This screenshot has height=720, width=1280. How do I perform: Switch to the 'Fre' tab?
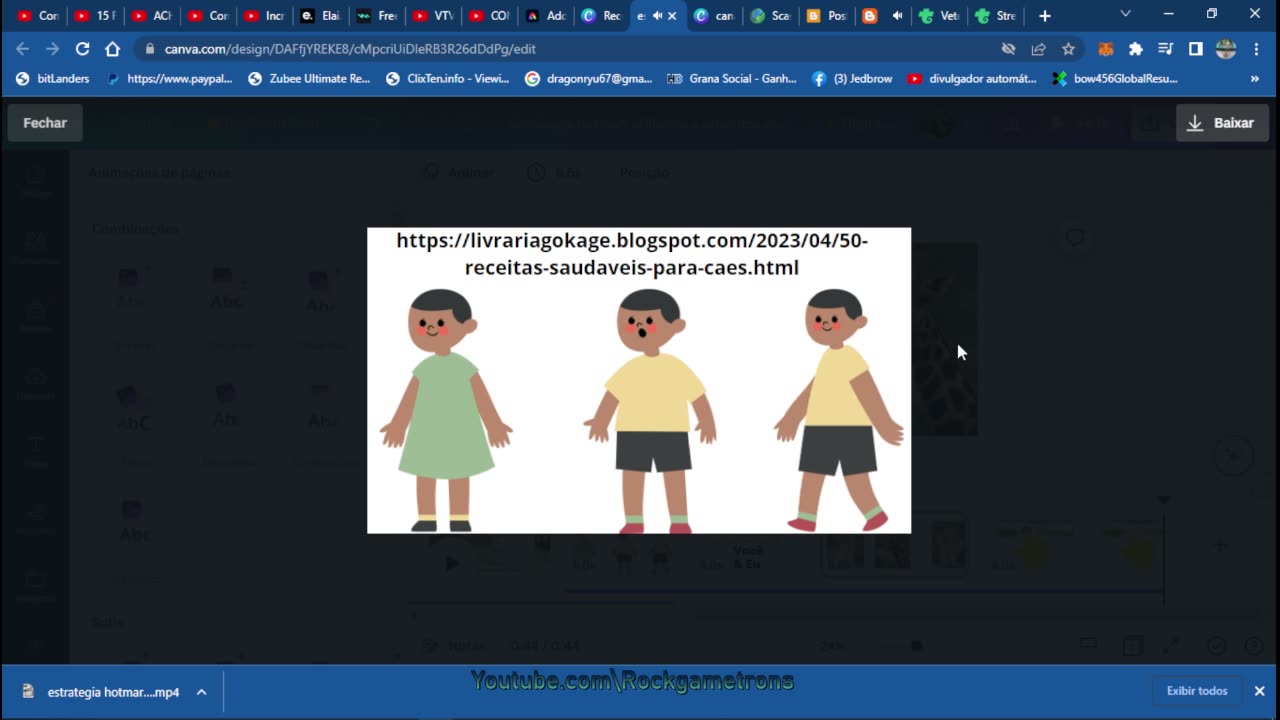[x=377, y=16]
